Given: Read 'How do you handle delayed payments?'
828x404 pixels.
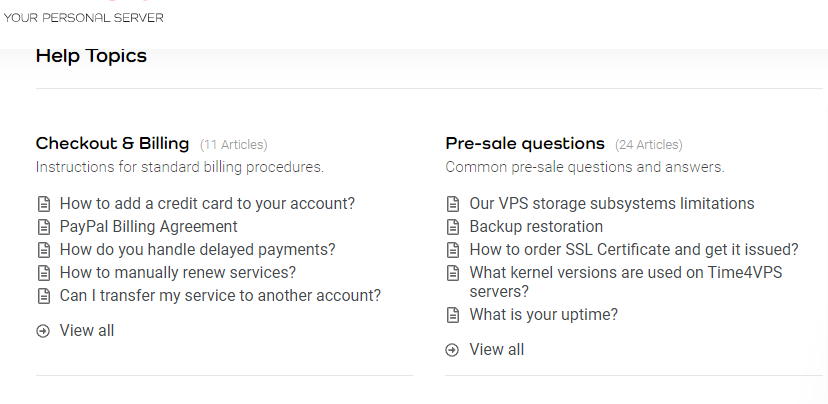Looking at the screenshot, I should tap(197, 250).
